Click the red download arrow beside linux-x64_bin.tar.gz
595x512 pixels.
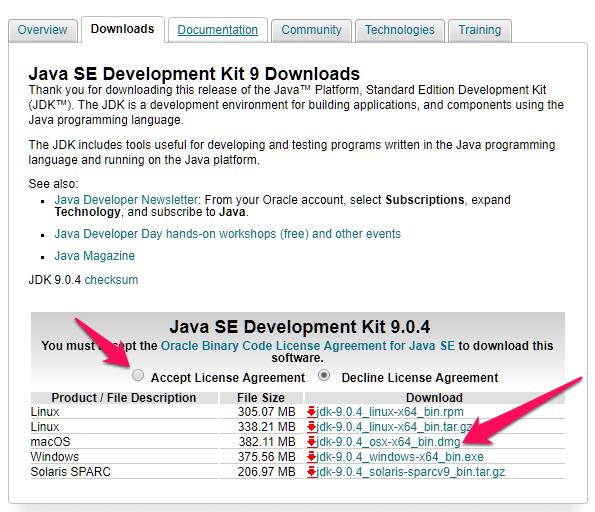coord(312,427)
